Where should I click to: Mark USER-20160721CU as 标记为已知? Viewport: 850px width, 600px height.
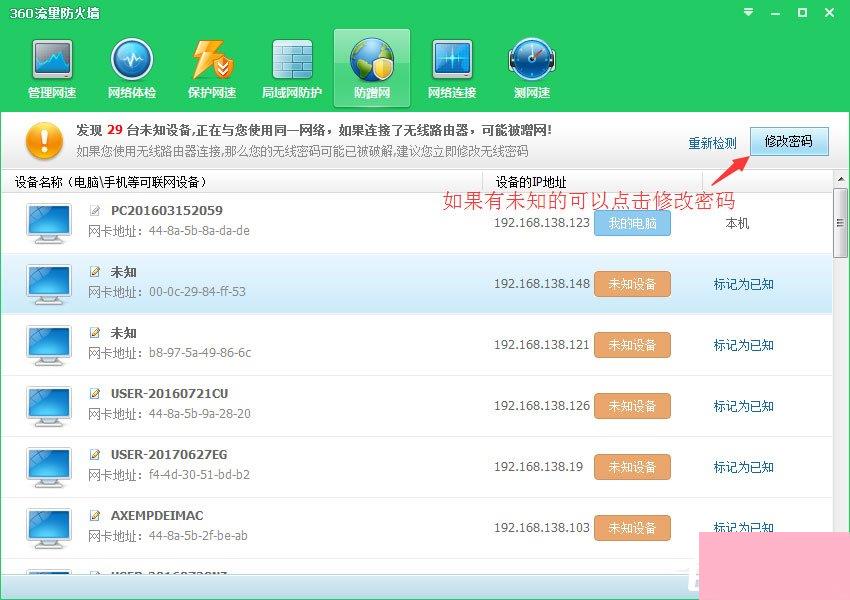click(743, 406)
